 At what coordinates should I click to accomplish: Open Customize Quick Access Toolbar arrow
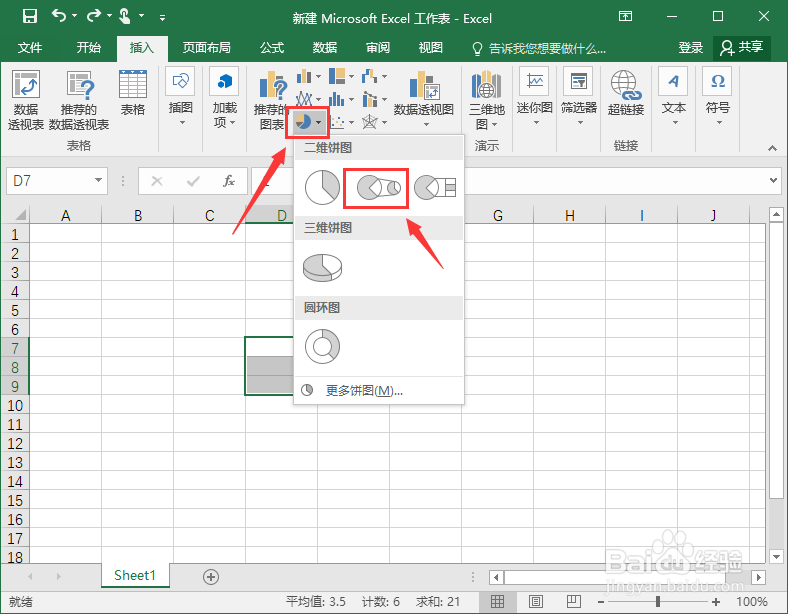162,18
